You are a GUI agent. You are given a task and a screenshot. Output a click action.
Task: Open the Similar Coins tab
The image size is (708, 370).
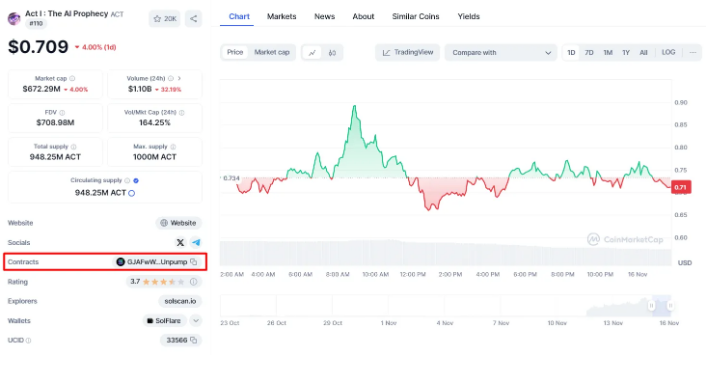[x=415, y=17]
